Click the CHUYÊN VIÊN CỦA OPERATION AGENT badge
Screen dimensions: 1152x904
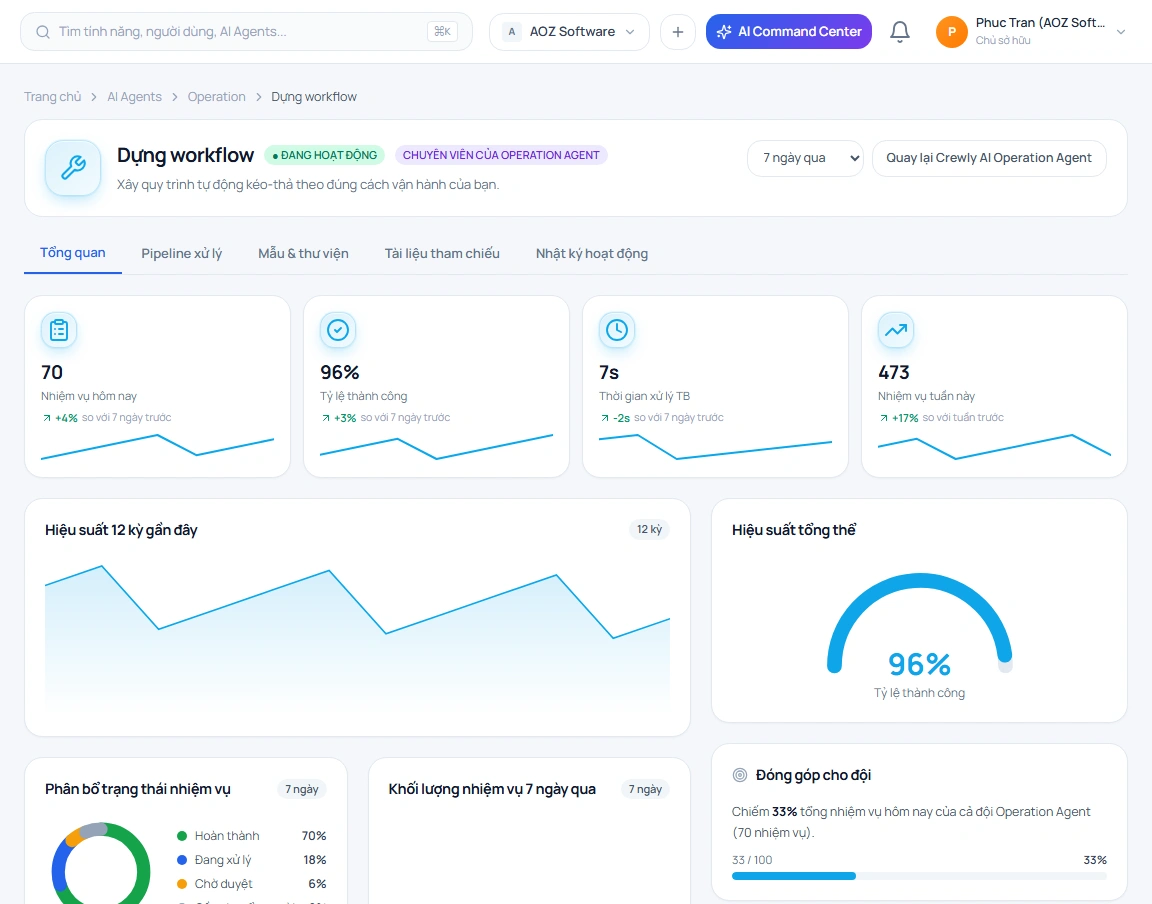click(x=501, y=155)
